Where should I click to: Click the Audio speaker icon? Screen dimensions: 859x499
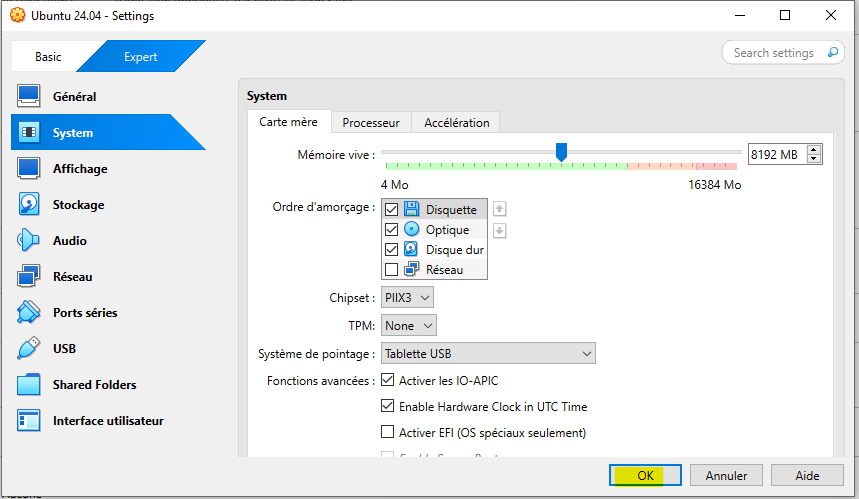point(29,241)
